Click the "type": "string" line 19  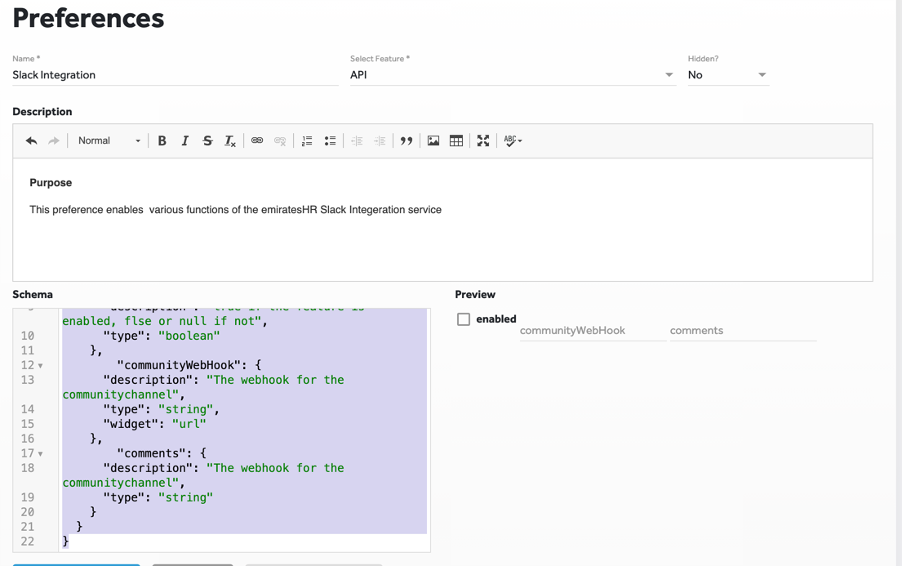(x=158, y=498)
